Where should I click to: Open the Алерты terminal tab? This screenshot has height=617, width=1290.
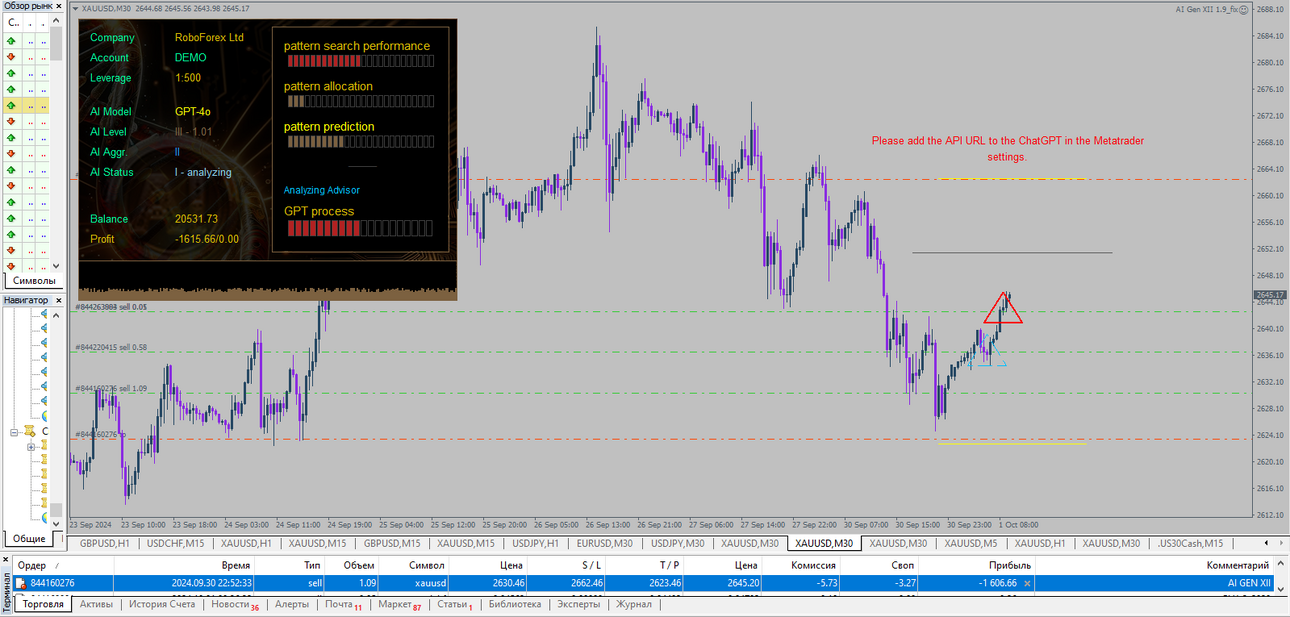tap(292, 604)
